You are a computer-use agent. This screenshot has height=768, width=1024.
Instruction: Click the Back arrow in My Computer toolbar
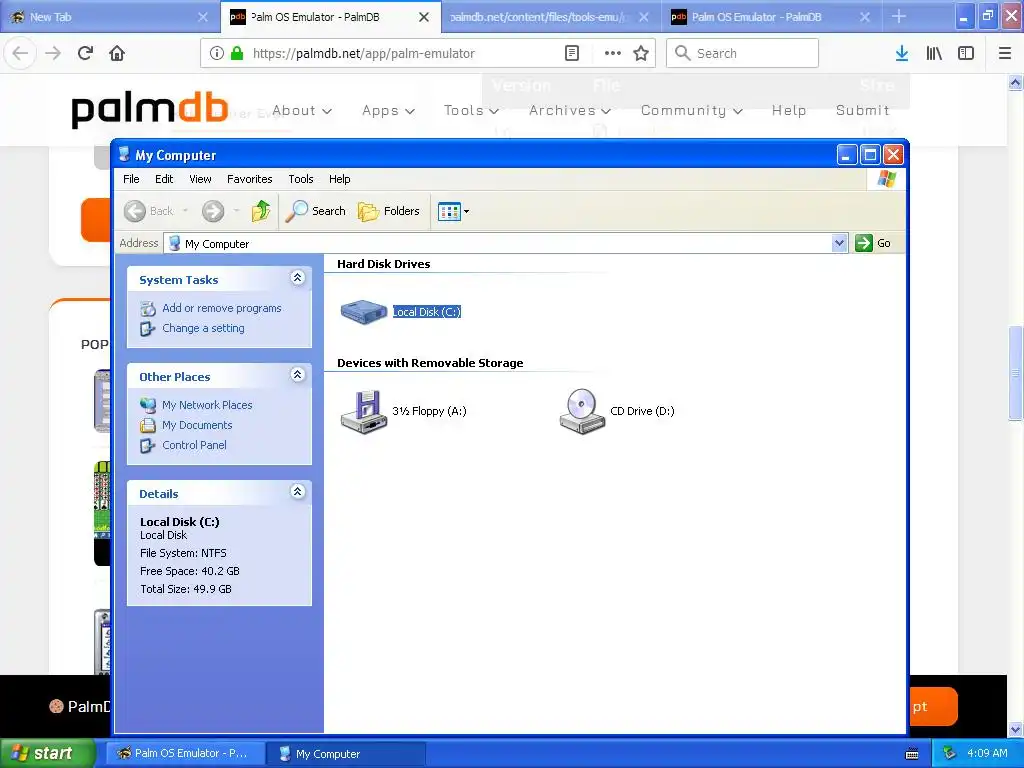pos(136,211)
